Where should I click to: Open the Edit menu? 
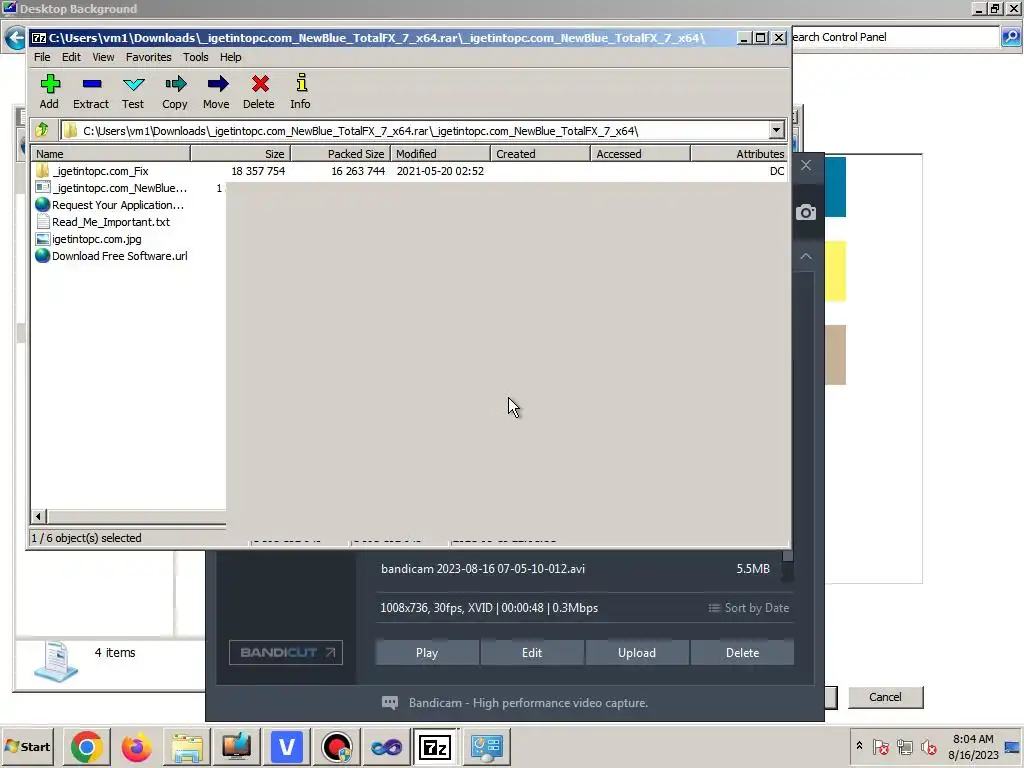[x=71, y=57]
